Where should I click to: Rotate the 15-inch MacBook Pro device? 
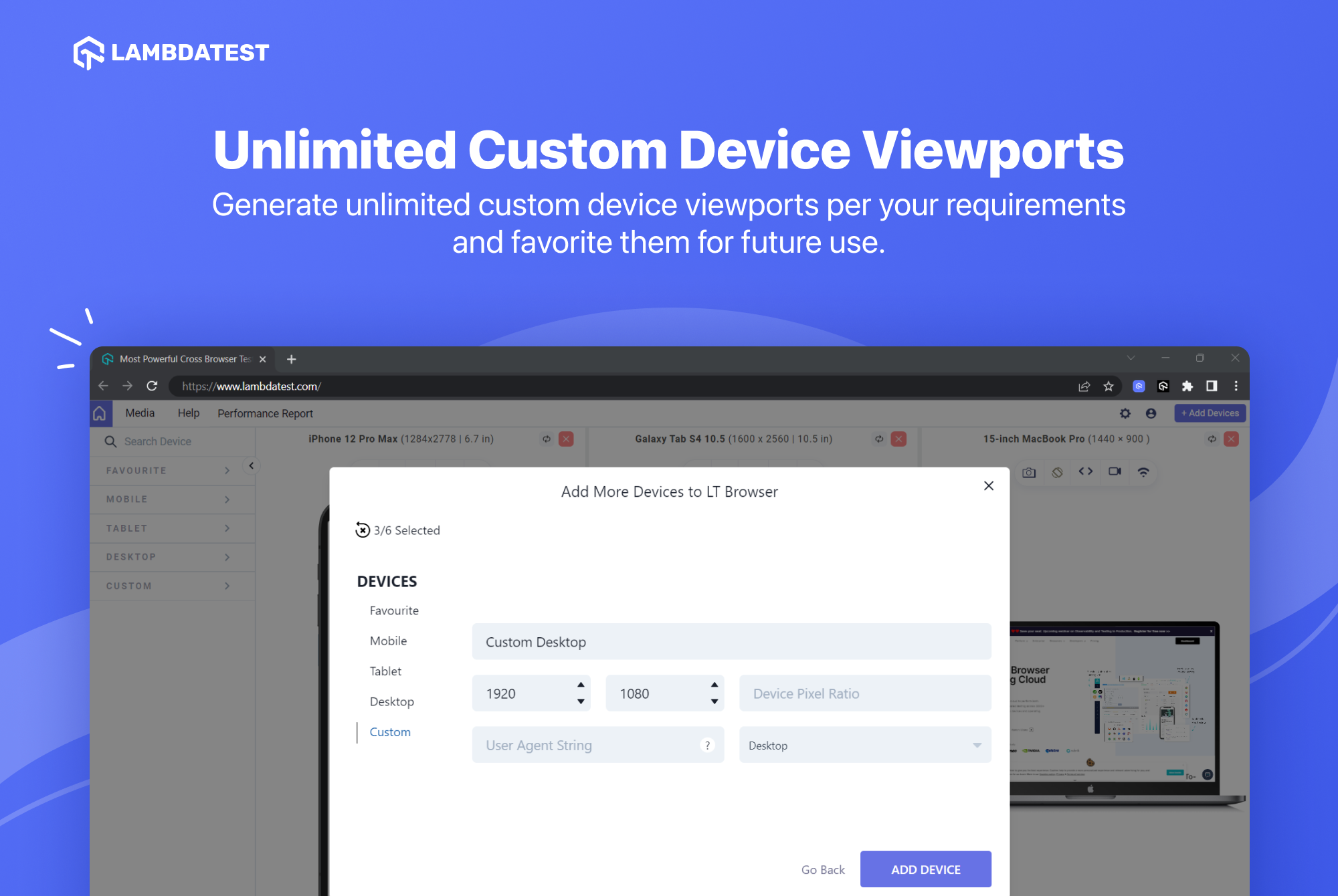[1212, 439]
